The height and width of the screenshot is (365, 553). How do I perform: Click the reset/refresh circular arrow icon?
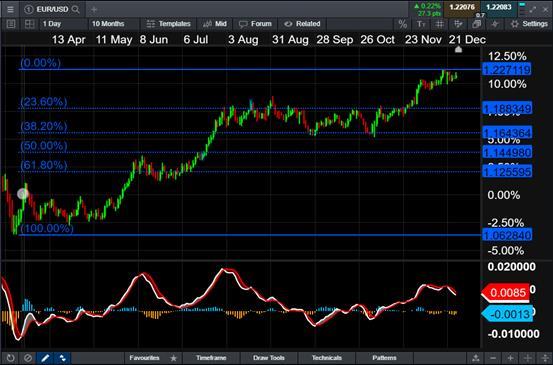(11, 358)
